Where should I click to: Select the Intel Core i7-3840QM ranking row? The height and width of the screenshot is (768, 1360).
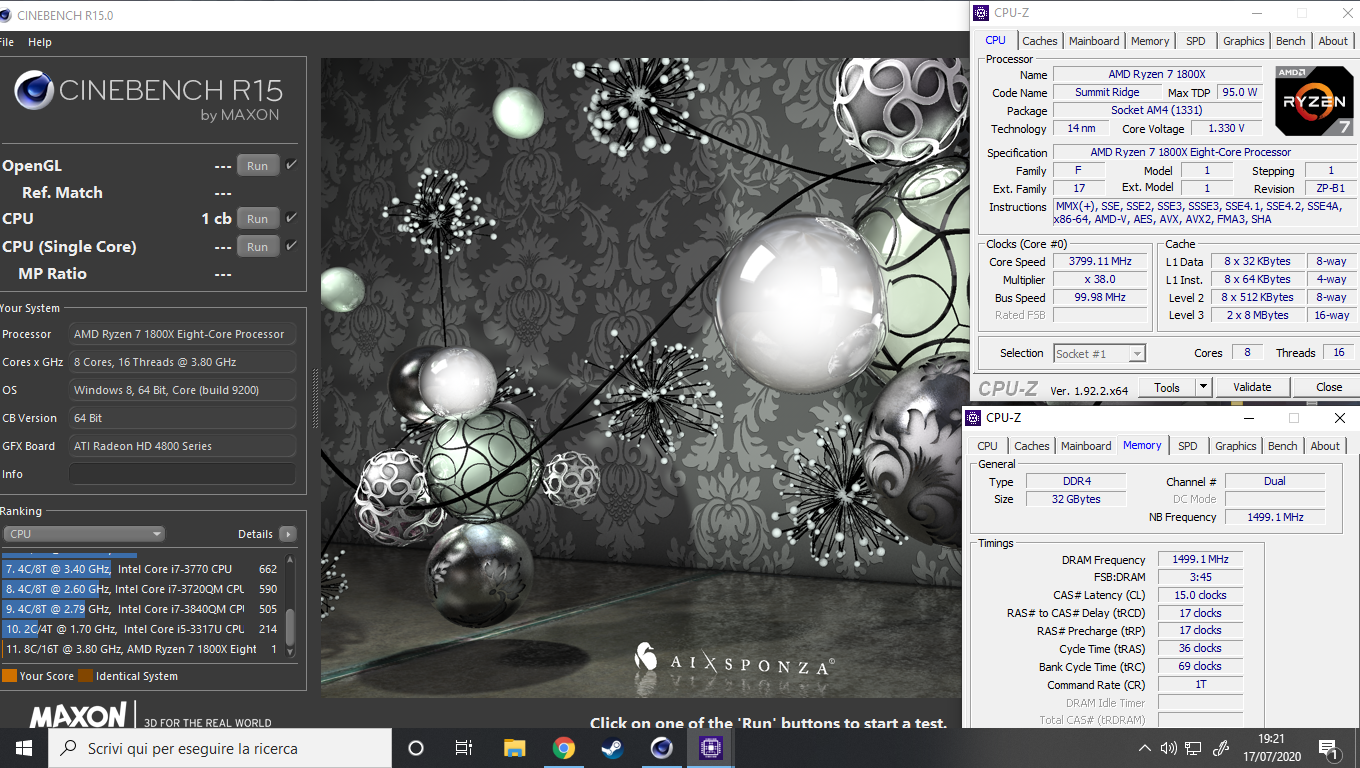pos(142,609)
